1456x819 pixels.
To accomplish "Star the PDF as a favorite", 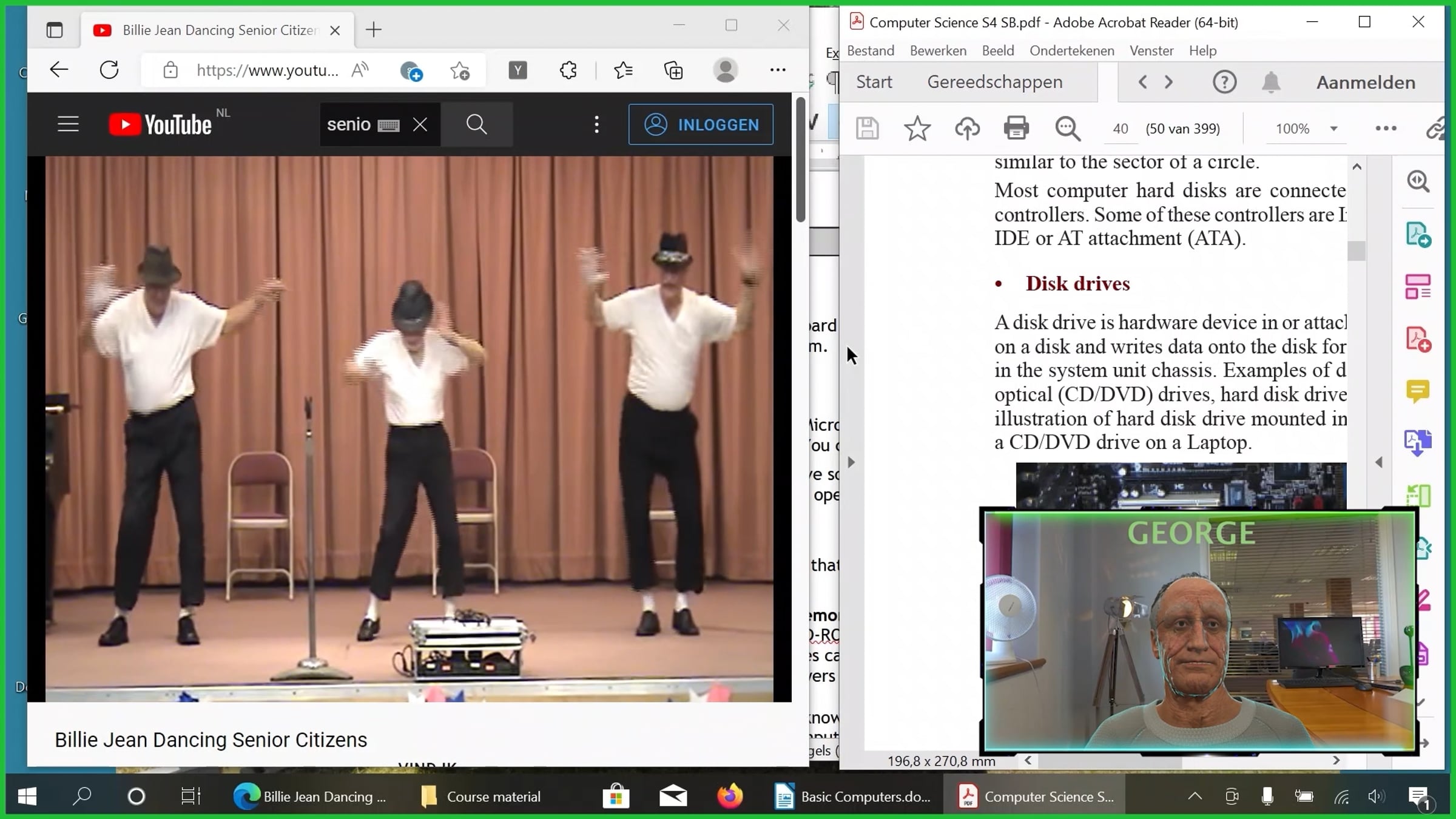I will [x=917, y=129].
